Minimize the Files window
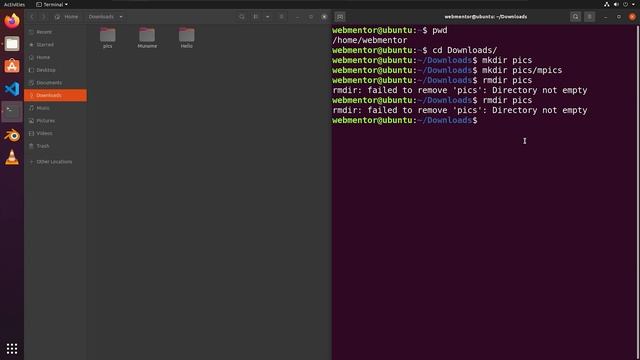This screenshot has height=360, width=640. (297, 17)
